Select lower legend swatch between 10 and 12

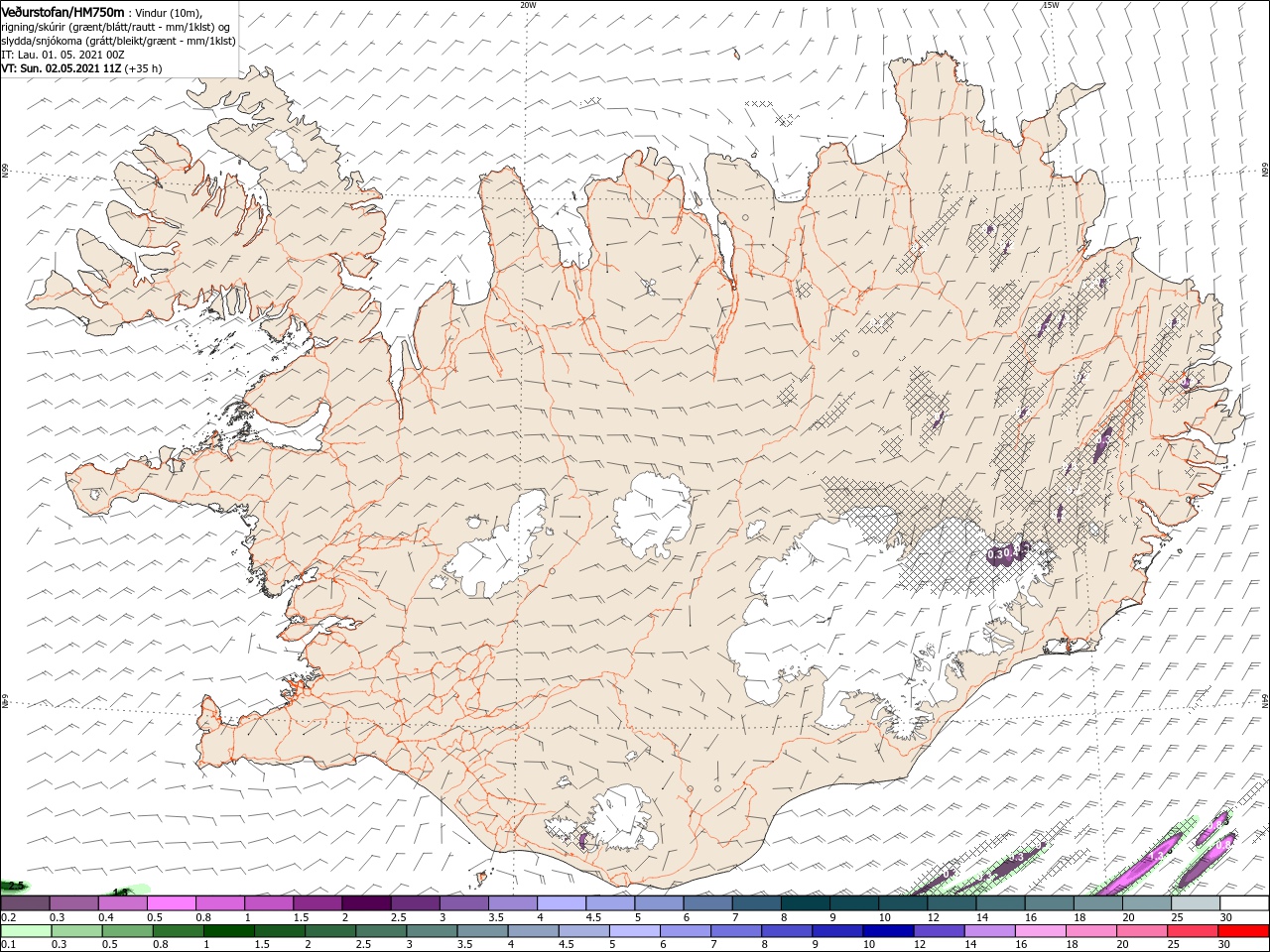[x=889, y=930]
